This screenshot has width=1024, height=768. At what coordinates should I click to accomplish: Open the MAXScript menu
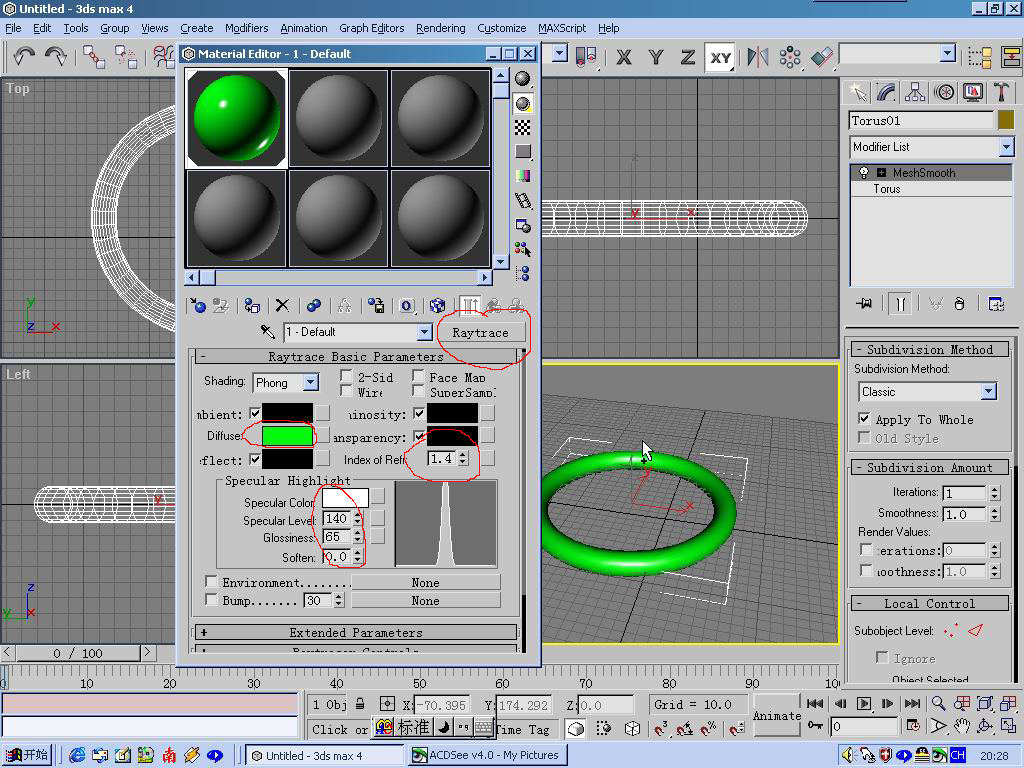click(562, 28)
